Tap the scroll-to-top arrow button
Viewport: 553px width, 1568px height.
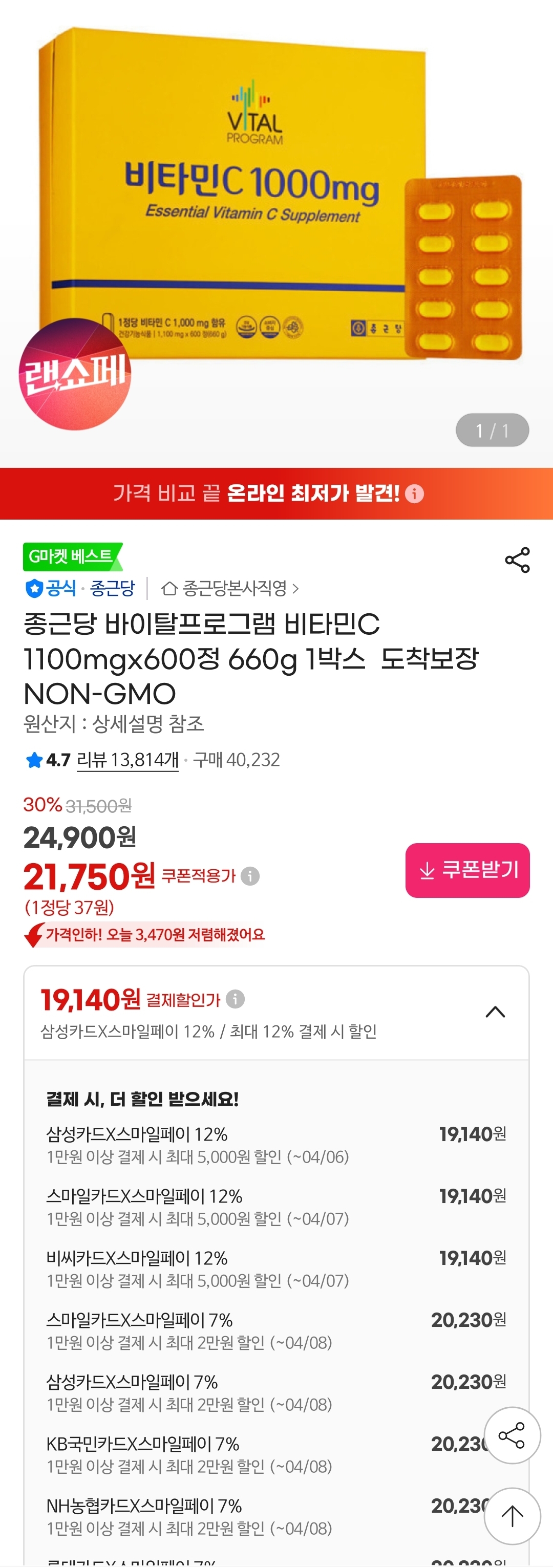pyautogui.click(x=512, y=1516)
